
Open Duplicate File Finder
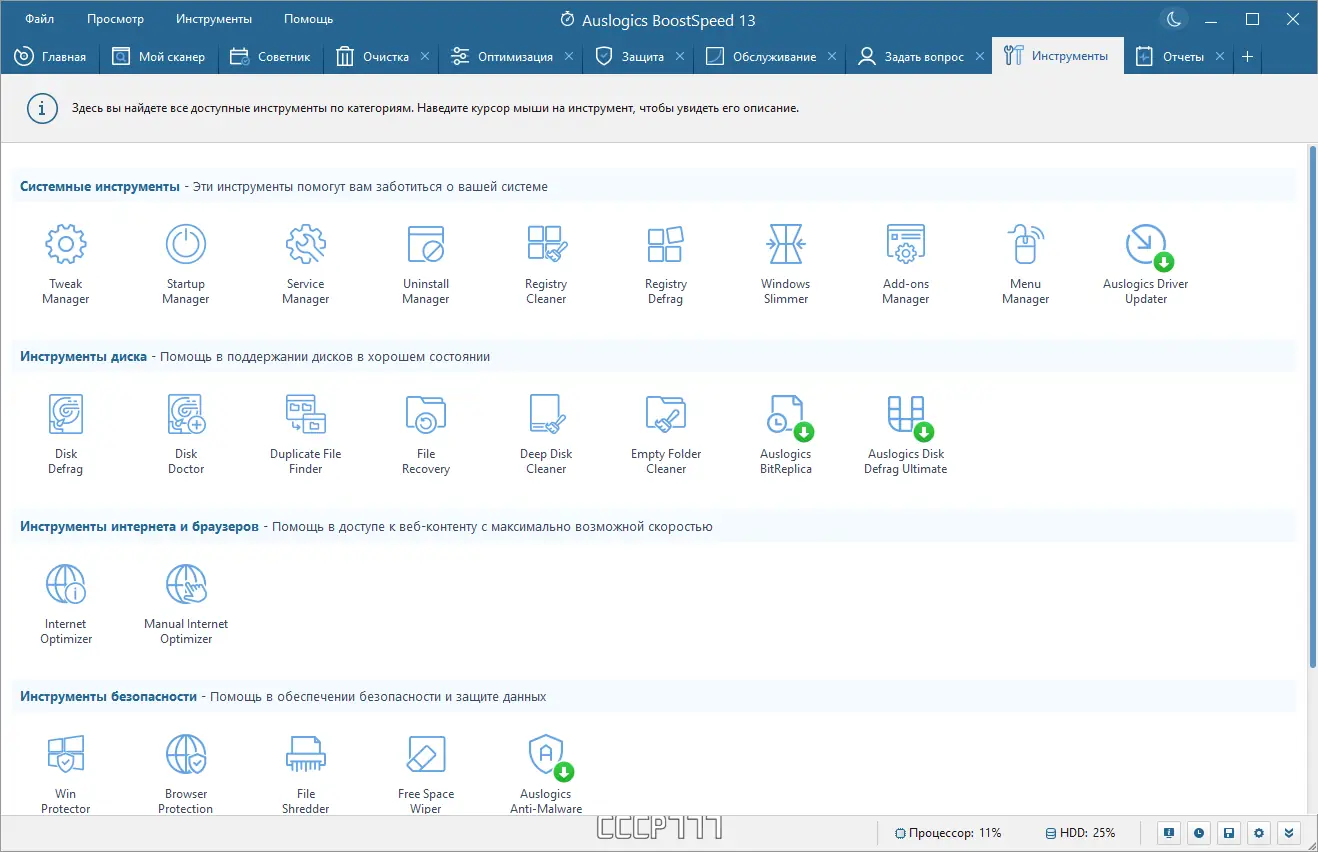point(306,435)
